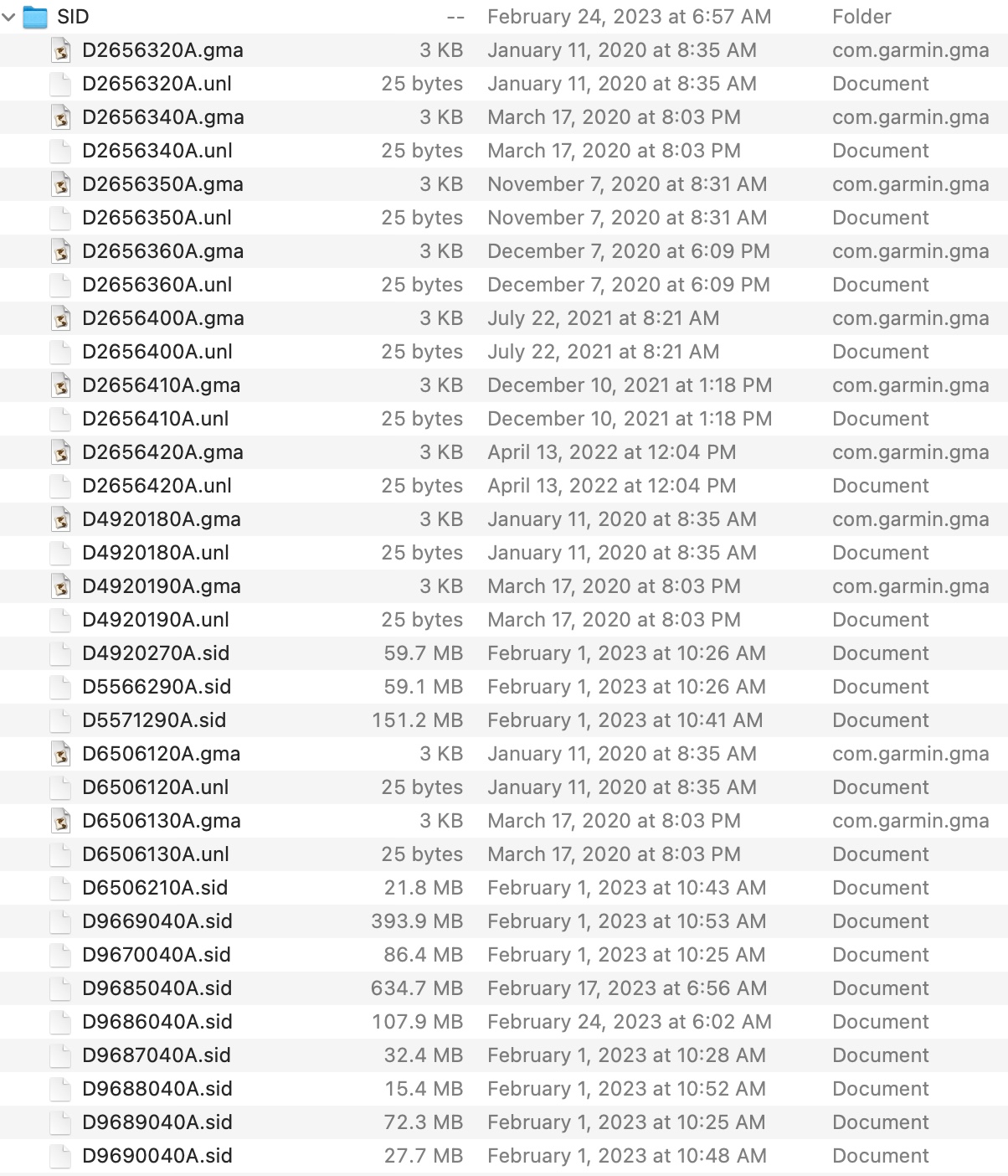Click the D9685040A.sid document icon
This screenshot has width=1008, height=1176.
tap(60, 988)
